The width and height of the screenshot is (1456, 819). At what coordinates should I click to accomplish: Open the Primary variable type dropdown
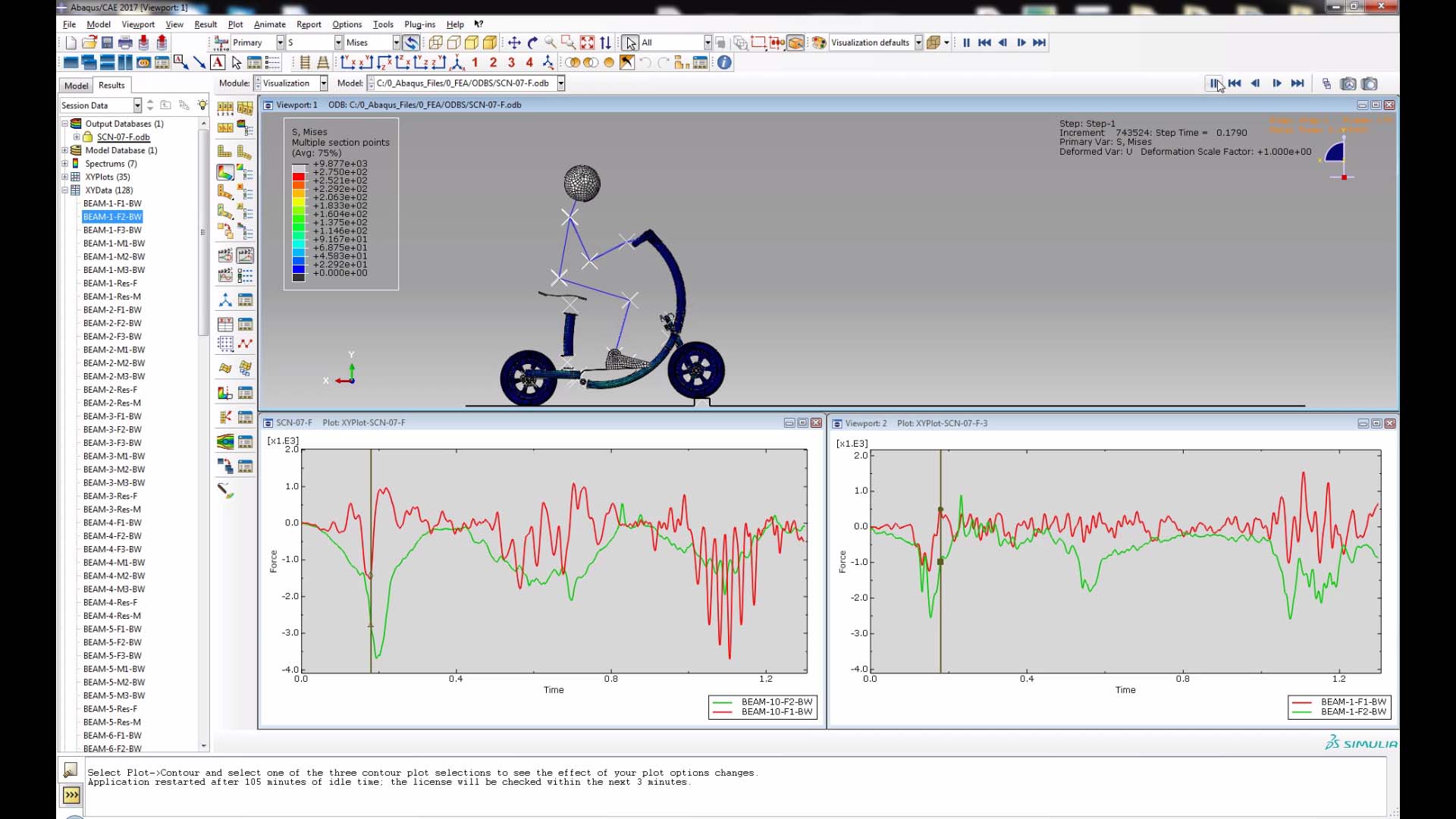coord(258,43)
